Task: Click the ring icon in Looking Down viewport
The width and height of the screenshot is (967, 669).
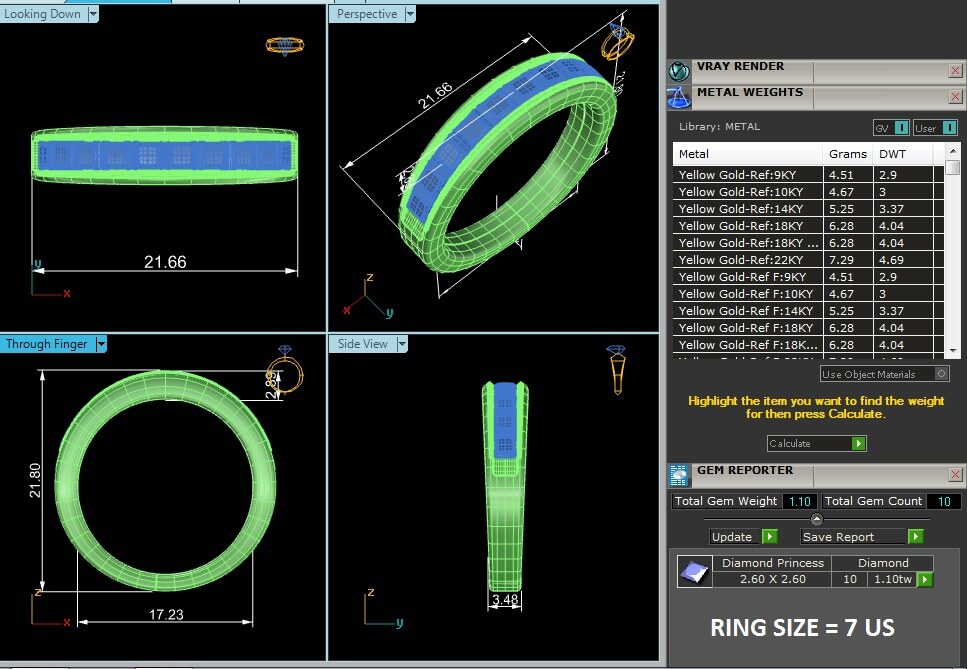Action: (283, 46)
